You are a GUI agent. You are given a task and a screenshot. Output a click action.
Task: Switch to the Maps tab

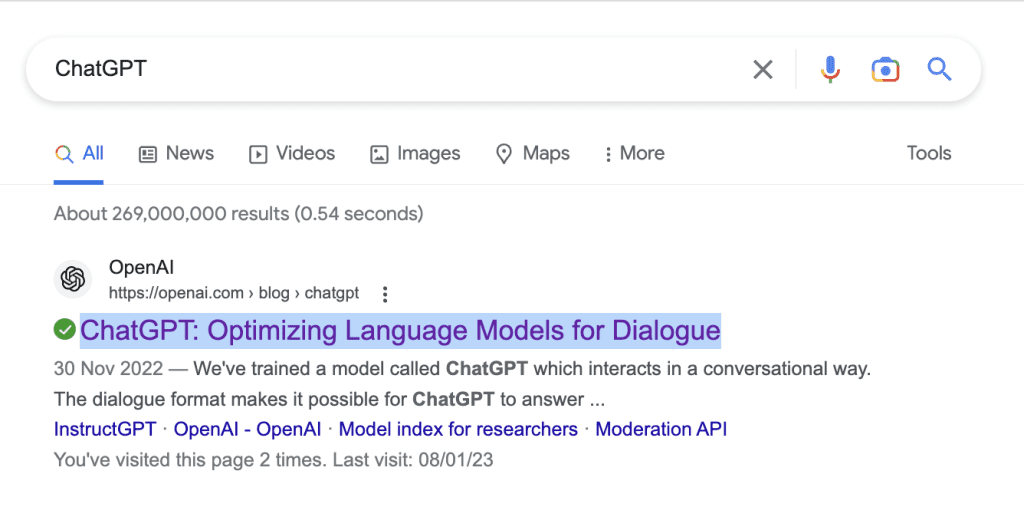point(533,154)
